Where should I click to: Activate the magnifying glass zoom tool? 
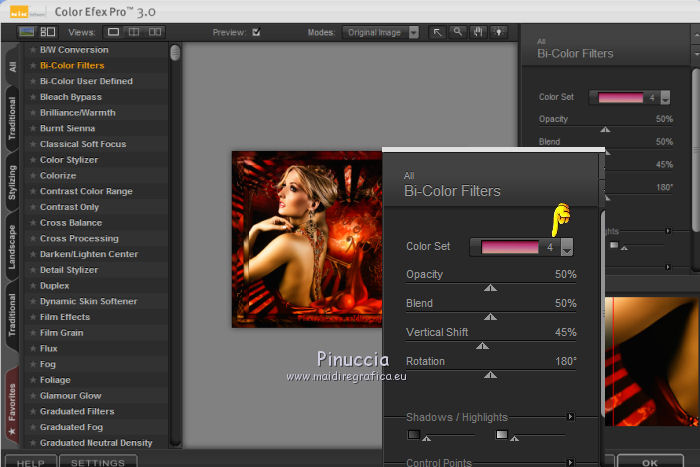[x=458, y=32]
